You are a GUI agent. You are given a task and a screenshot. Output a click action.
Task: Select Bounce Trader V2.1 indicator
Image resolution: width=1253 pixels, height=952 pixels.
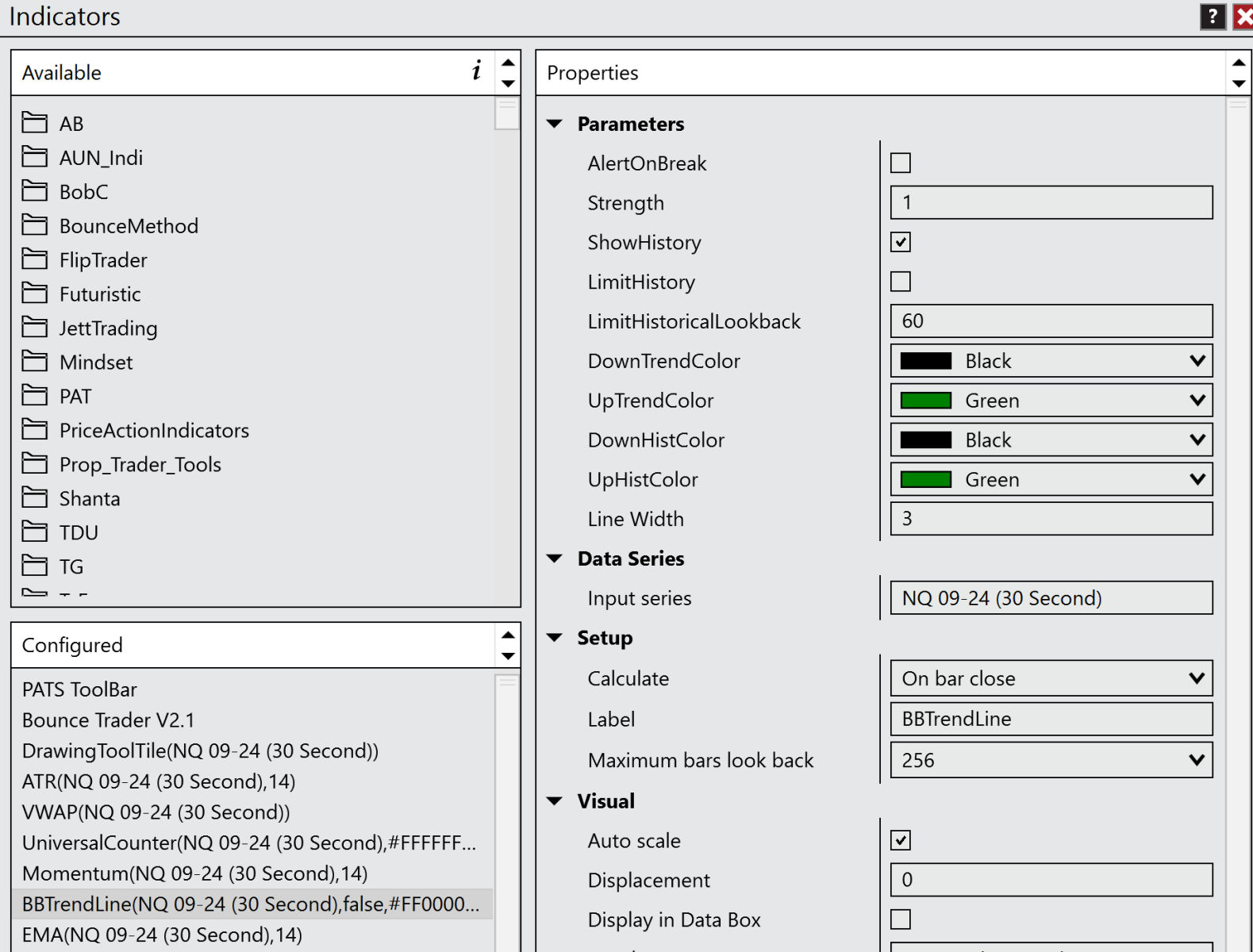coord(252,720)
